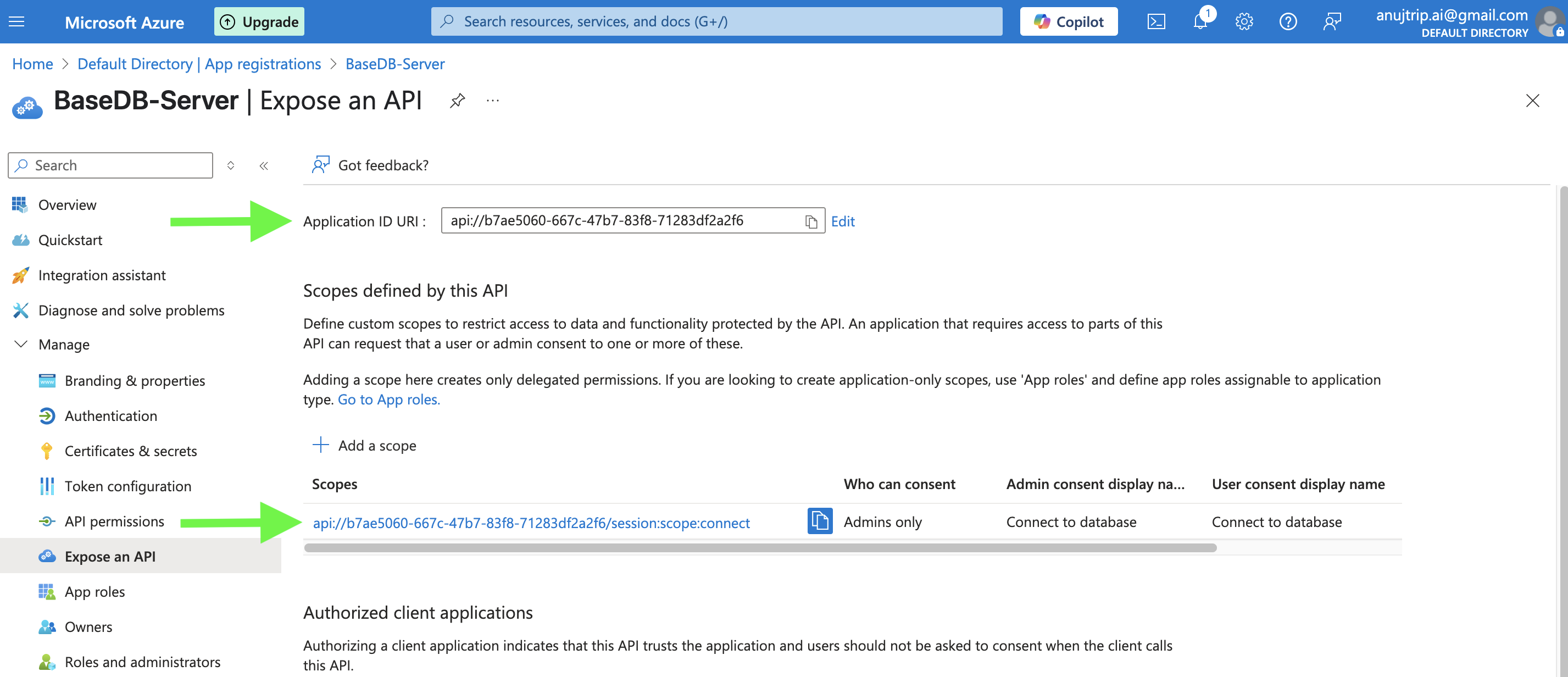Image resolution: width=1568 pixels, height=677 pixels.
Task: Pin the Expose an API blade
Action: pos(457,101)
